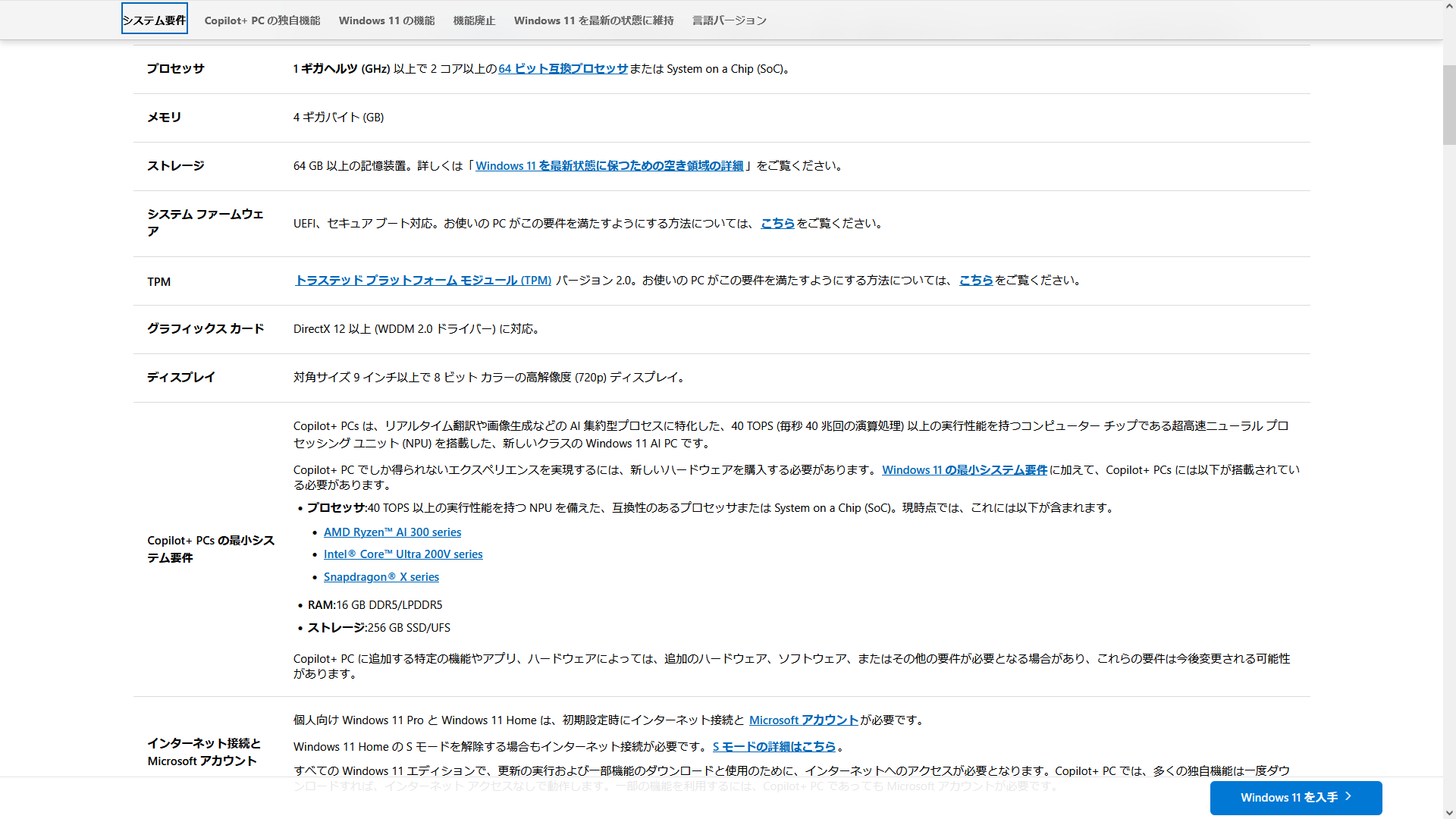Open AMD Ryzen AI 300 series link

392,532
